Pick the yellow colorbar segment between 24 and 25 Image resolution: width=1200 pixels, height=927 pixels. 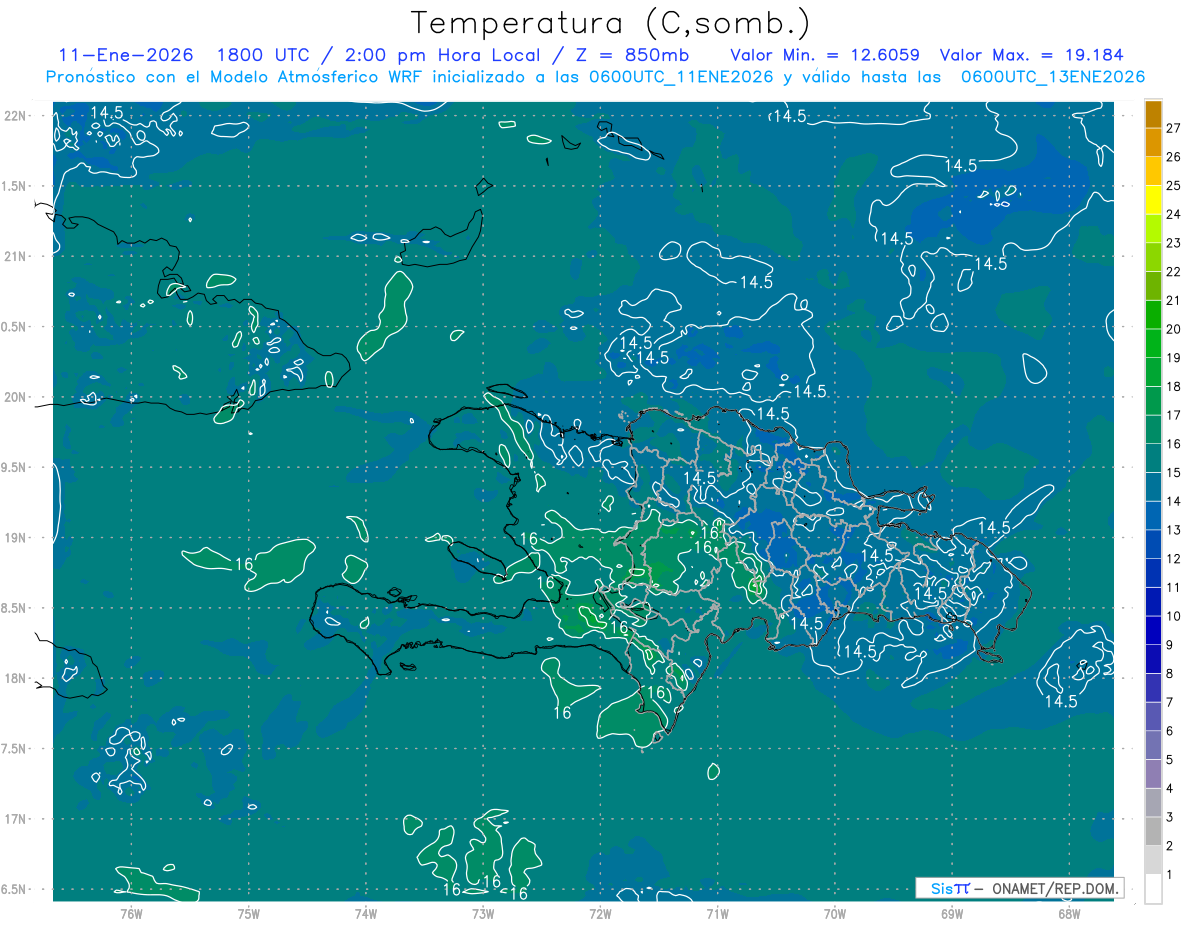click(x=1153, y=200)
